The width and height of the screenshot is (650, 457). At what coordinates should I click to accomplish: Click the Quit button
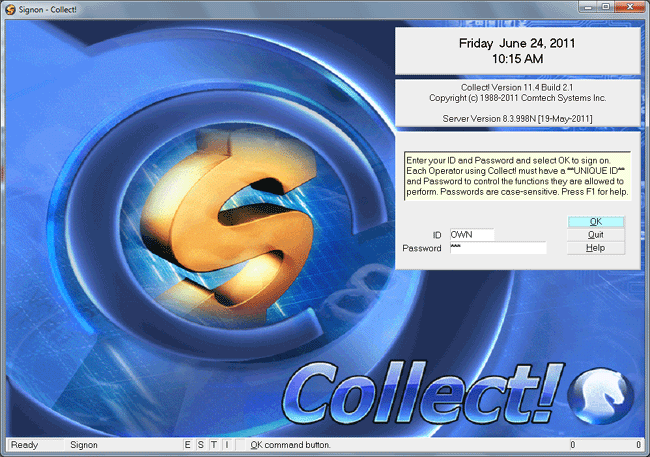click(596, 235)
